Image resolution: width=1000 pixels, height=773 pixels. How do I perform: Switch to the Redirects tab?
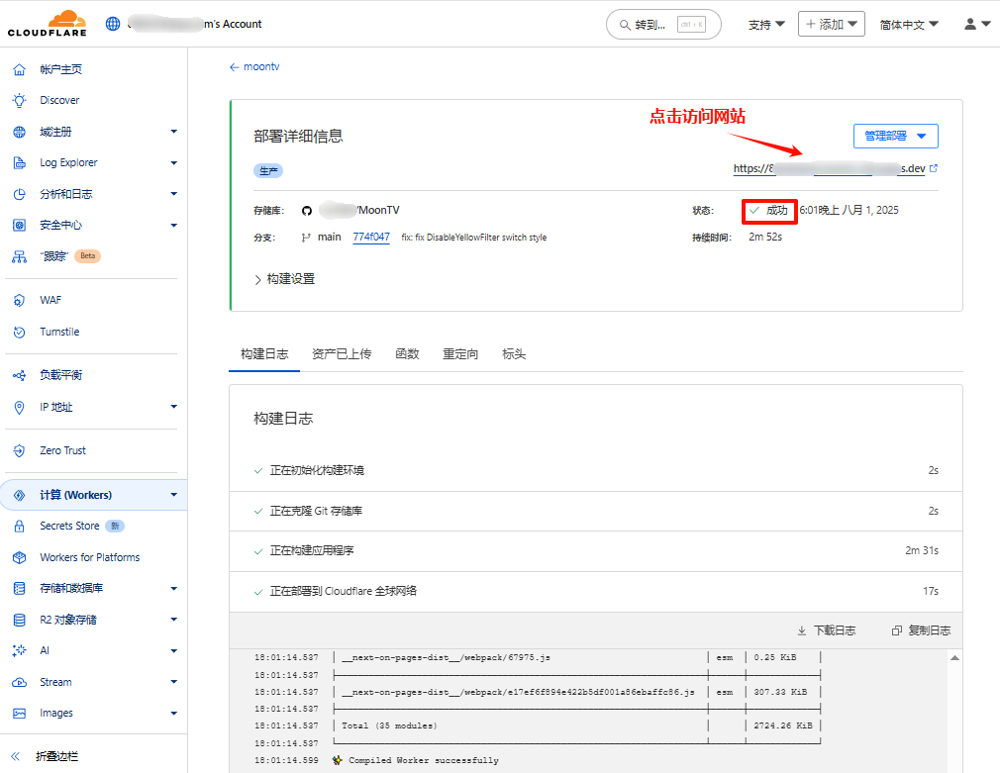click(x=460, y=354)
